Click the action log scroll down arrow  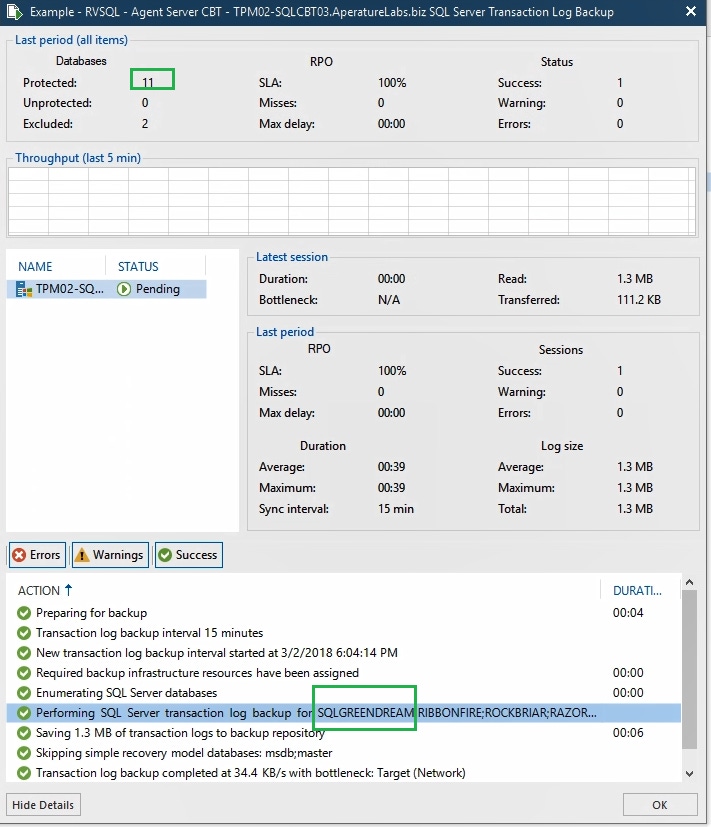pos(689,774)
